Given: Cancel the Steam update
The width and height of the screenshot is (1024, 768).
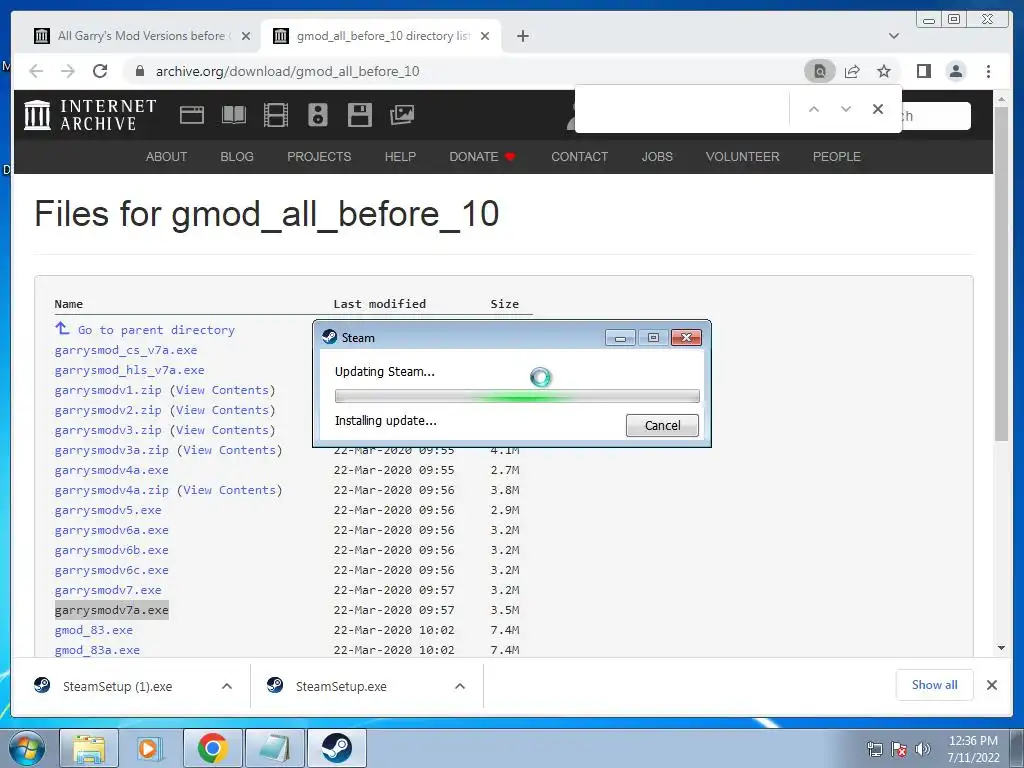Looking at the screenshot, I should (x=662, y=425).
